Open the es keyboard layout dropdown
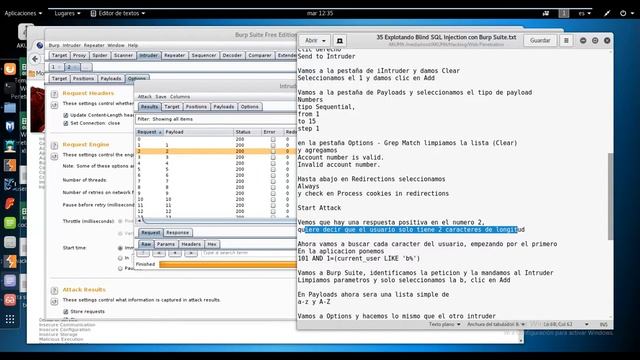 point(584,13)
